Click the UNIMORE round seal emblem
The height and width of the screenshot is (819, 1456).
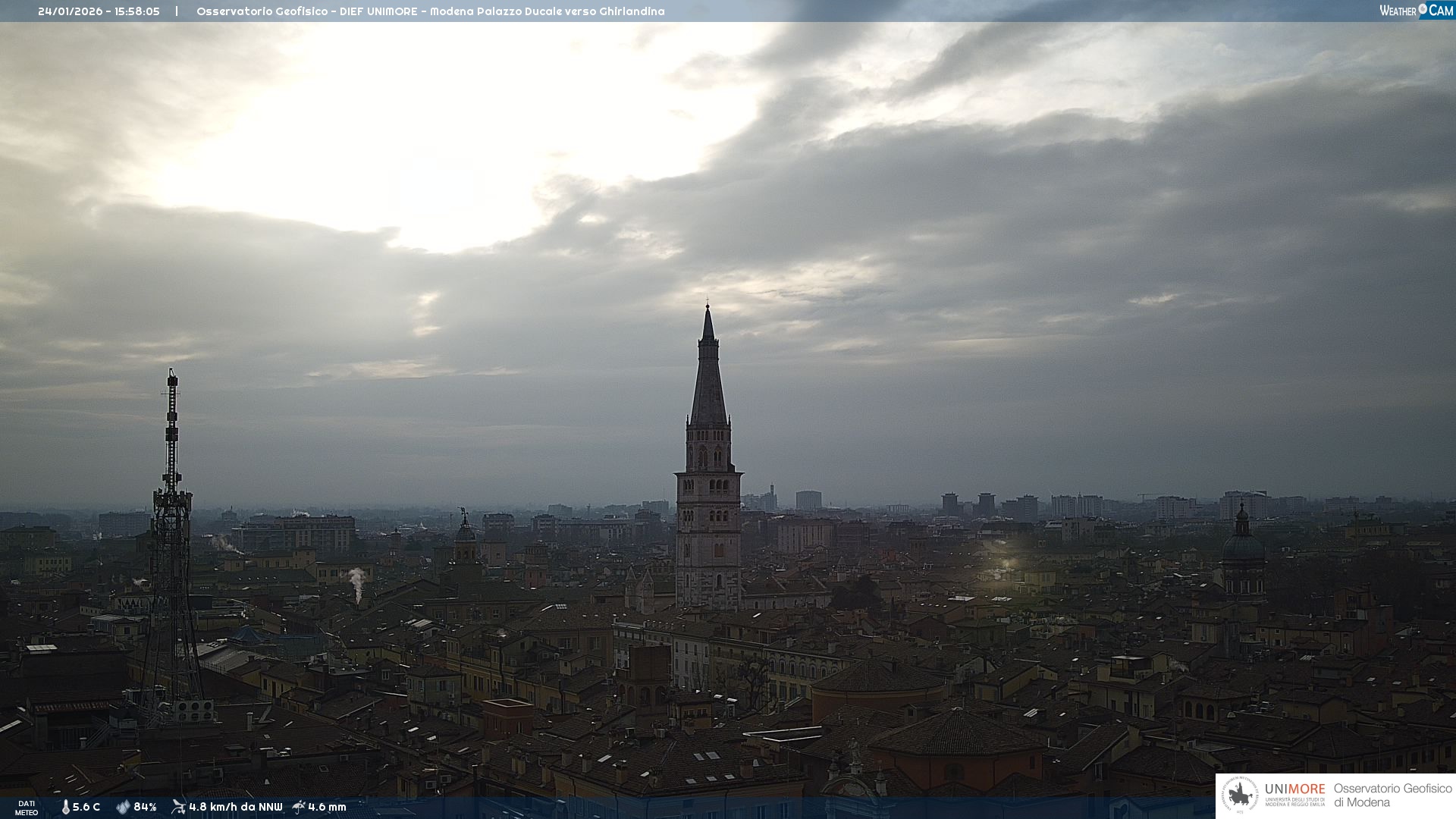click(1240, 795)
